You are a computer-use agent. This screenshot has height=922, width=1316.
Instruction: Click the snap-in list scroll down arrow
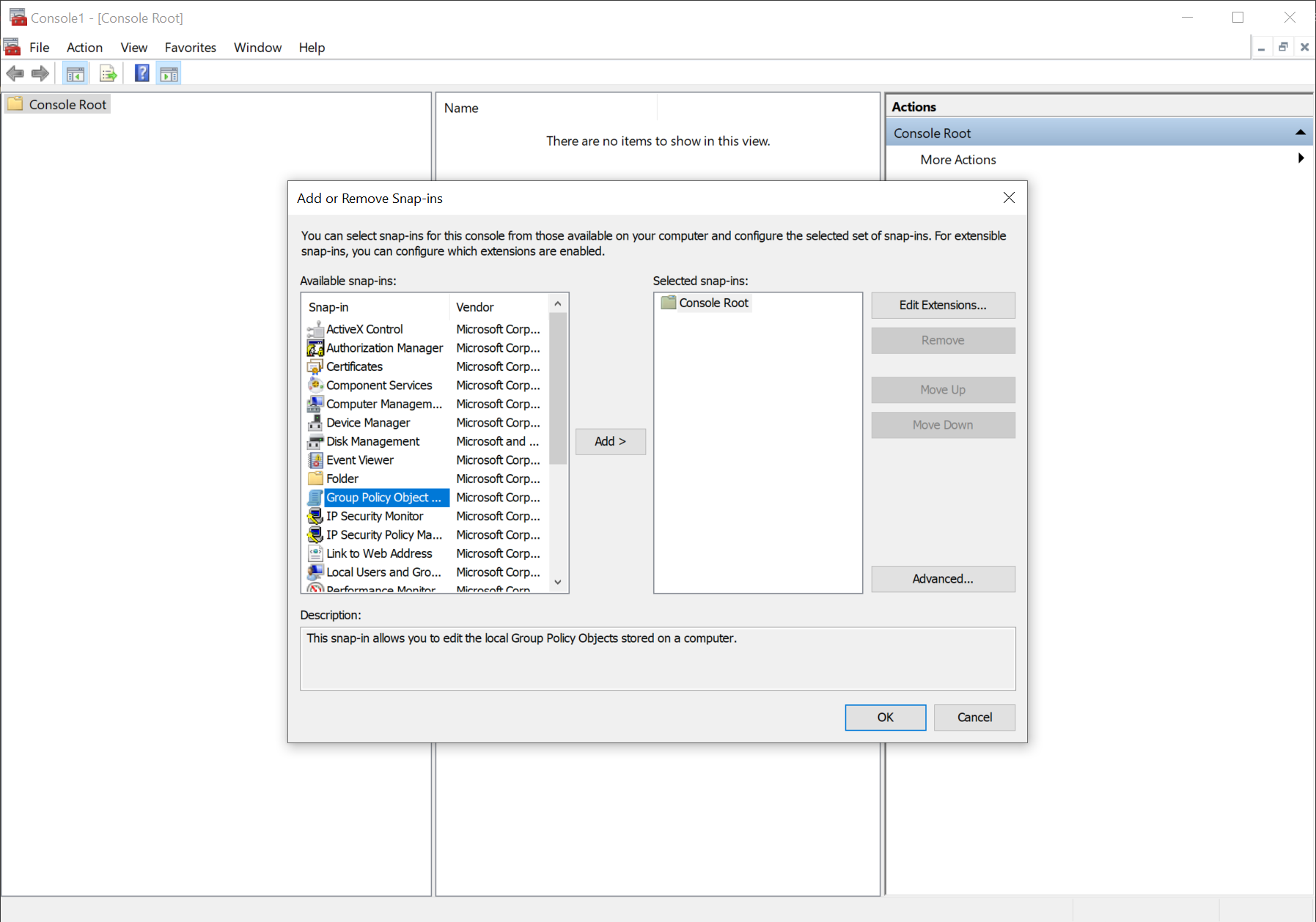coord(558,582)
